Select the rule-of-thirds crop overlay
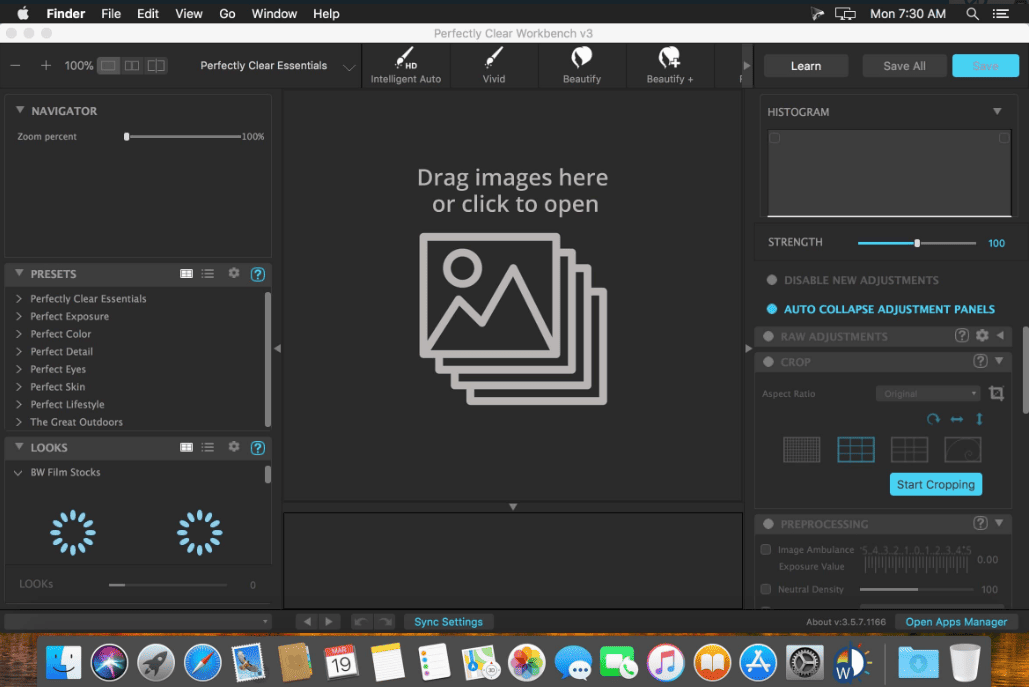The image size is (1029, 687). point(856,449)
